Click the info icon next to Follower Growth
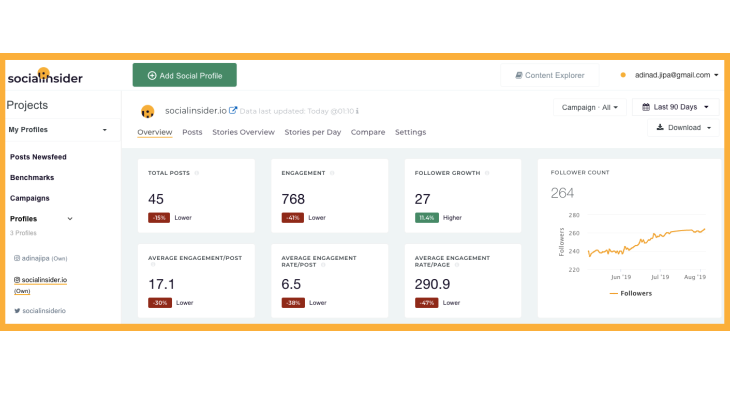Image resolution: width=730 pixels, height=400 pixels. coord(487,173)
